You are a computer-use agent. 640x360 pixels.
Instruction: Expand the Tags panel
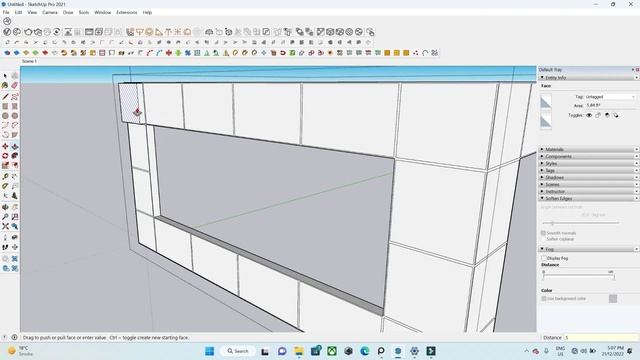click(588, 170)
